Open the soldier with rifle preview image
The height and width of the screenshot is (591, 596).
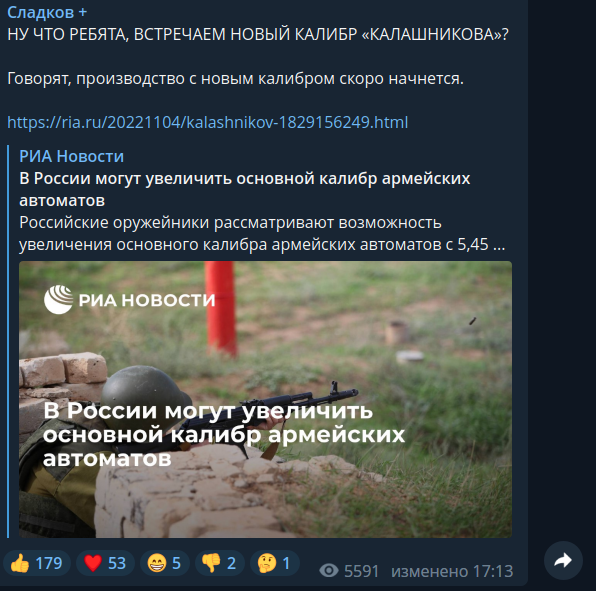tap(265, 399)
